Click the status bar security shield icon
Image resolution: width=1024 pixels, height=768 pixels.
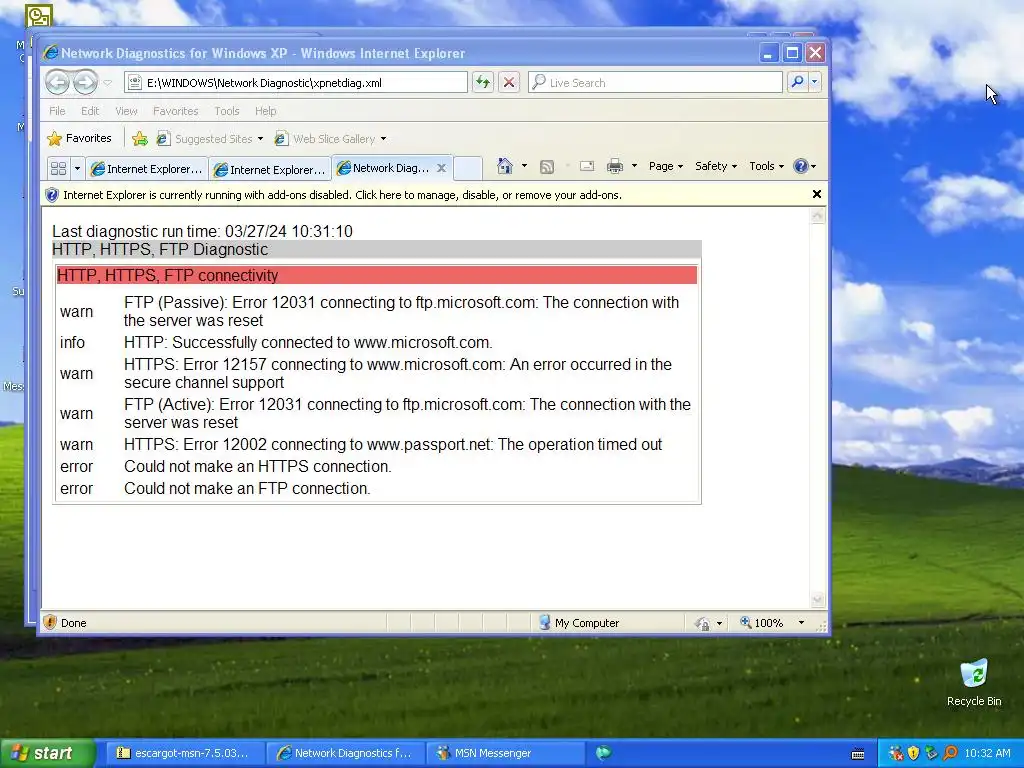coord(50,622)
